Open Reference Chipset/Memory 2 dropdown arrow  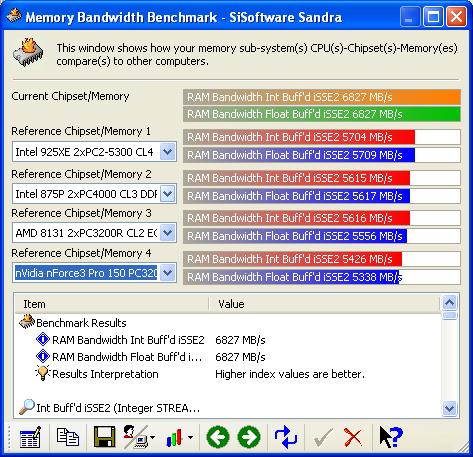coord(168,194)
